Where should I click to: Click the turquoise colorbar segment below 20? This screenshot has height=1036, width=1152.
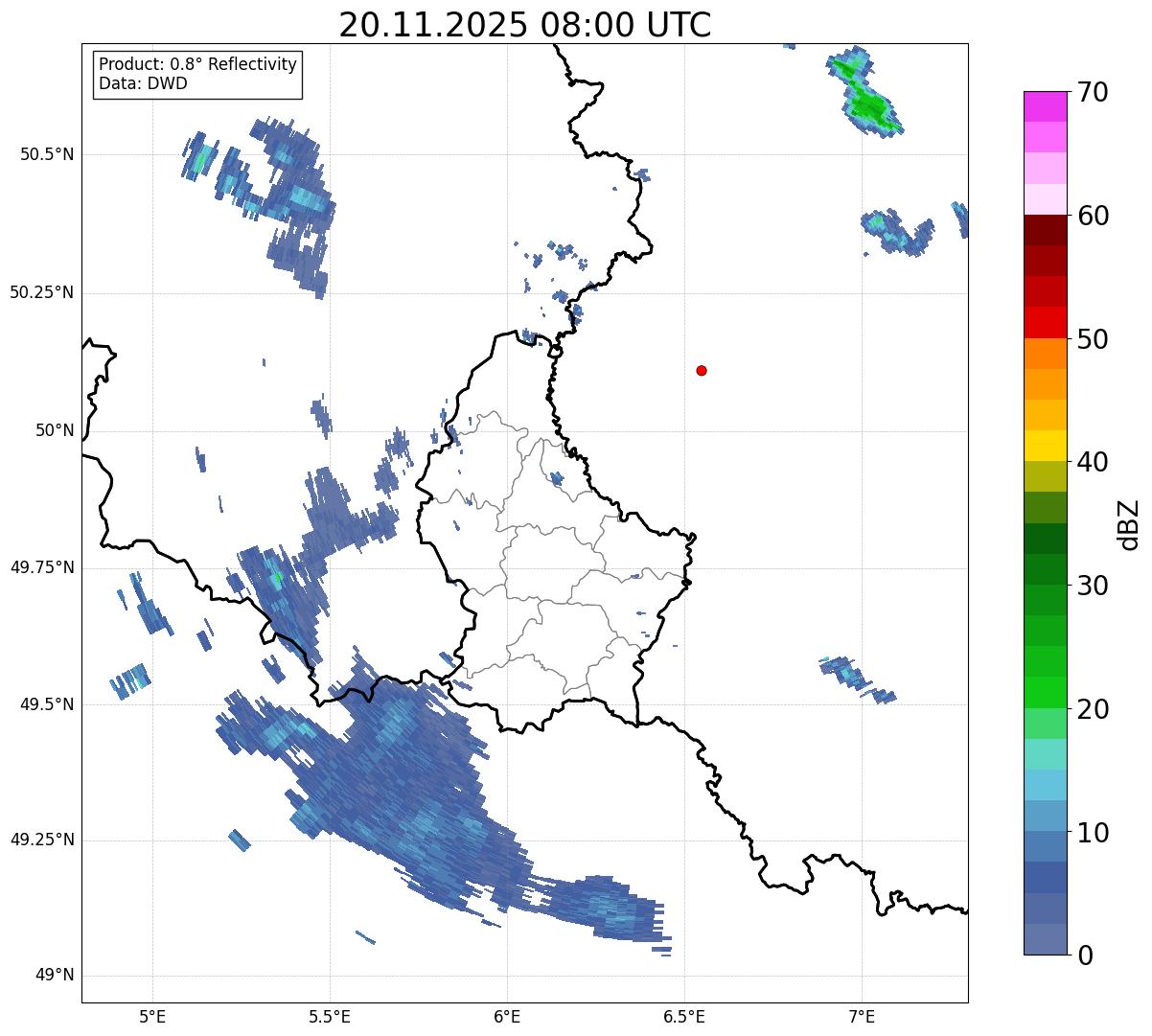[1045, 754]
